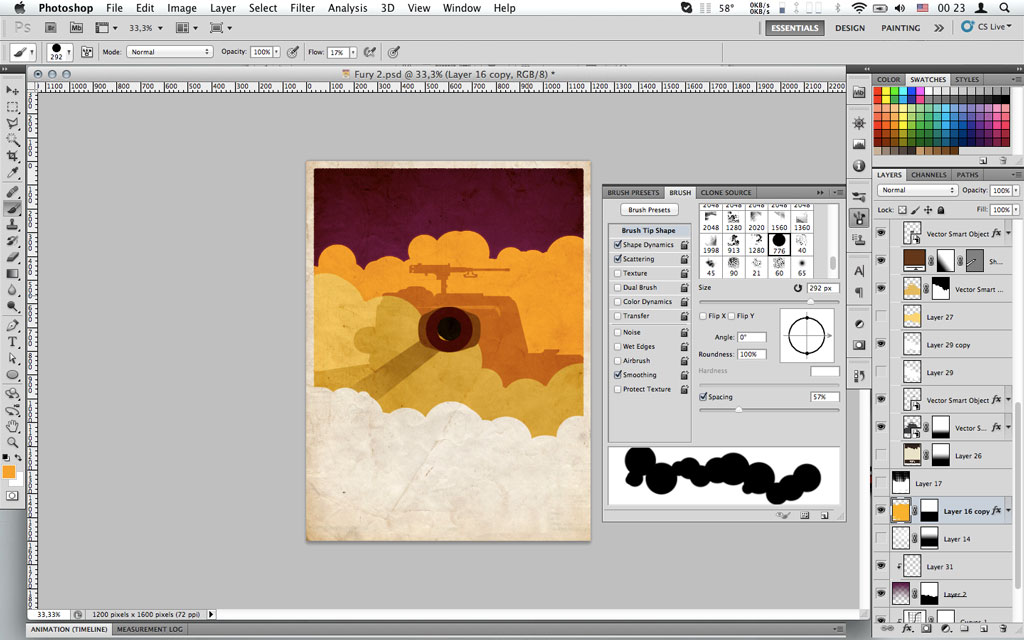Click the Brush Presets button
The image size is (1024, 640).
click(649, 210)
